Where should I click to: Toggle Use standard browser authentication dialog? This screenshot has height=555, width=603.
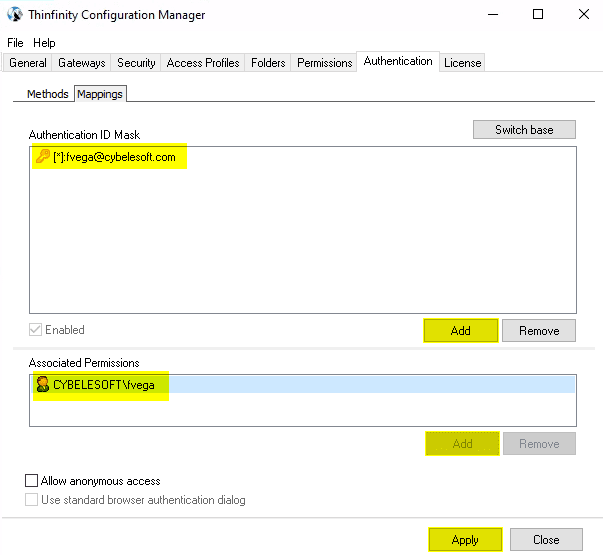pos(32,500)
